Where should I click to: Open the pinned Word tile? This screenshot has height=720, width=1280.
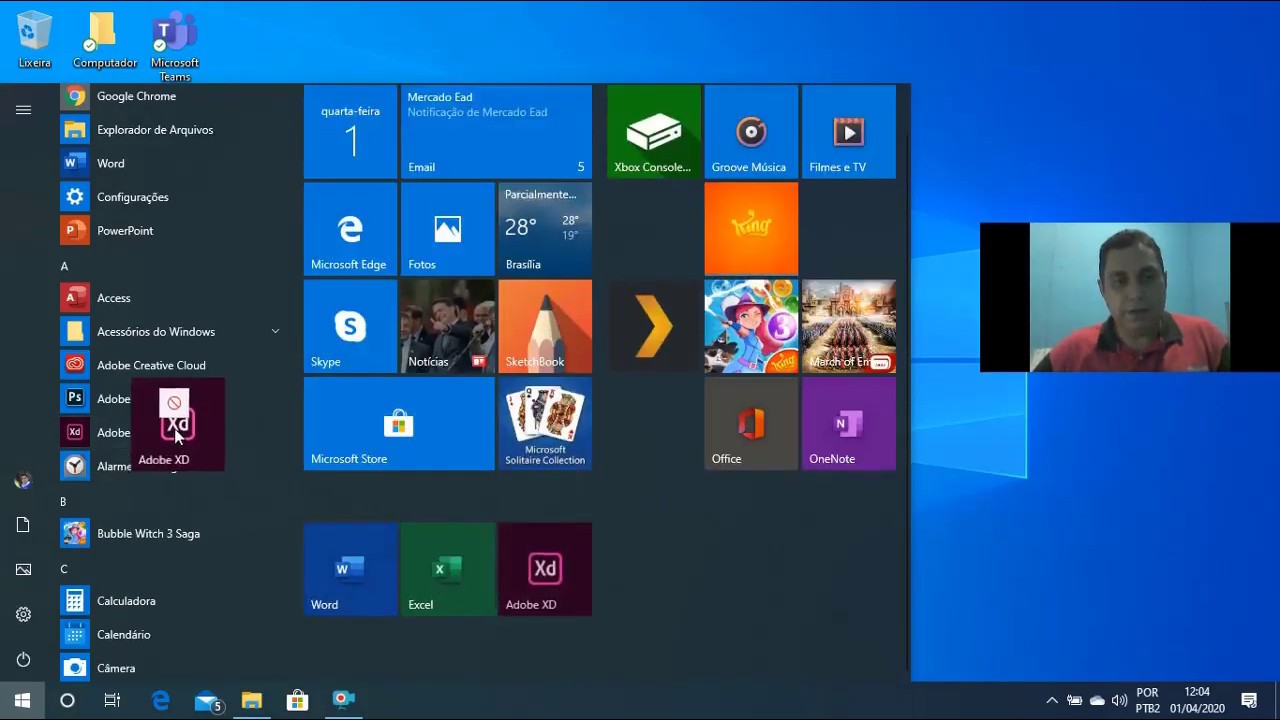[350, 569]
